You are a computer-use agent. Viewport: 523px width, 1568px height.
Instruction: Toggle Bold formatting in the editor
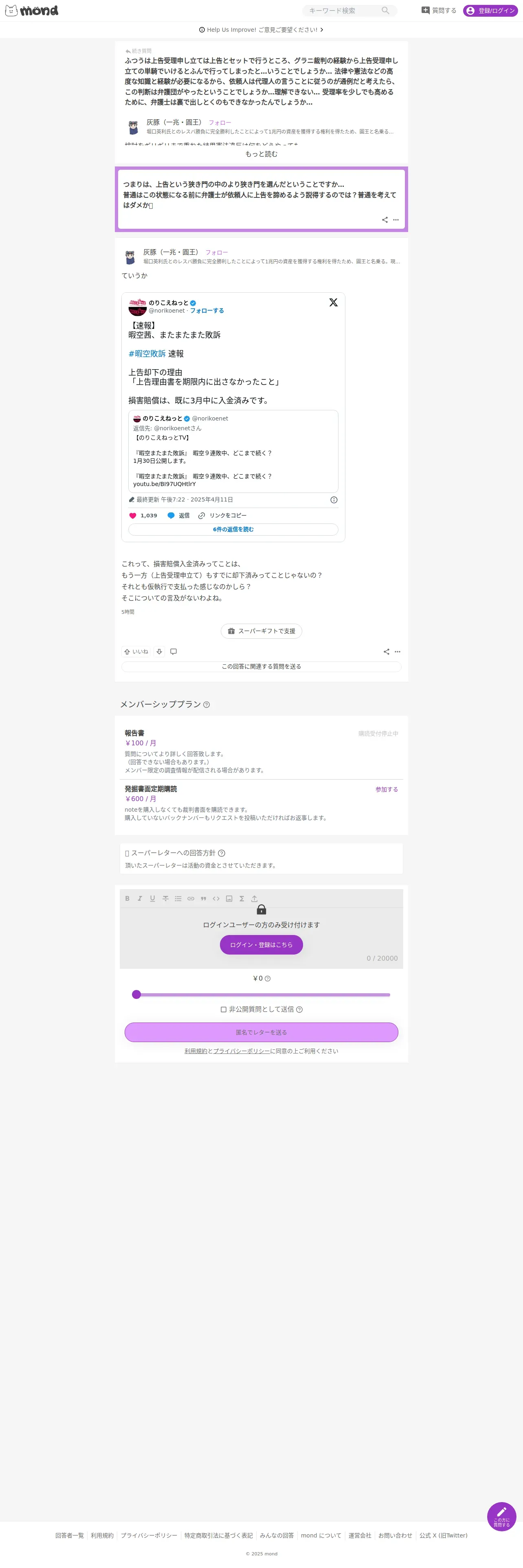(127, 898)
